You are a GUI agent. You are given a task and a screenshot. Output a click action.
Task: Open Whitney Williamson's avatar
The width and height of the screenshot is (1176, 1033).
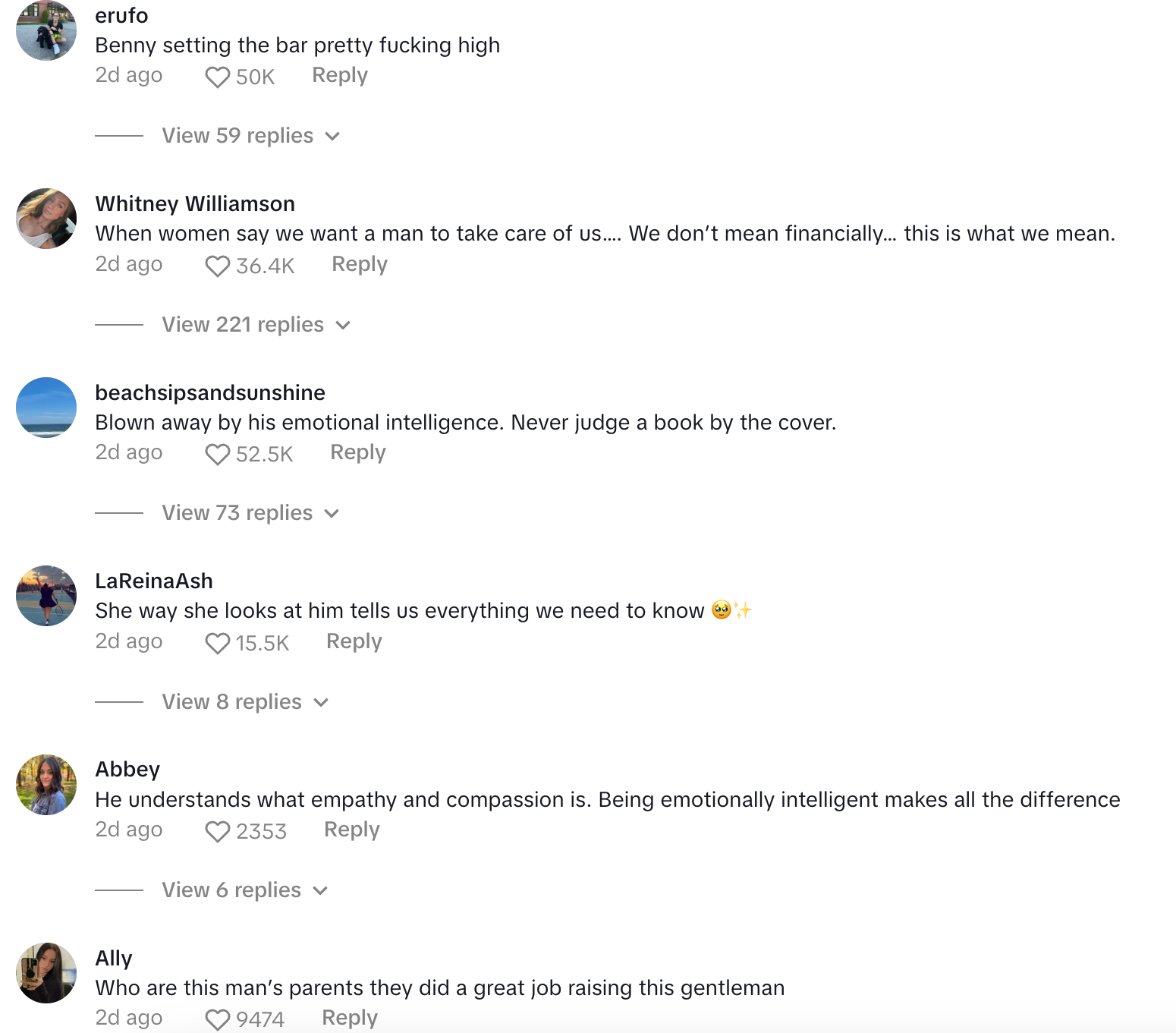[46, 219]
